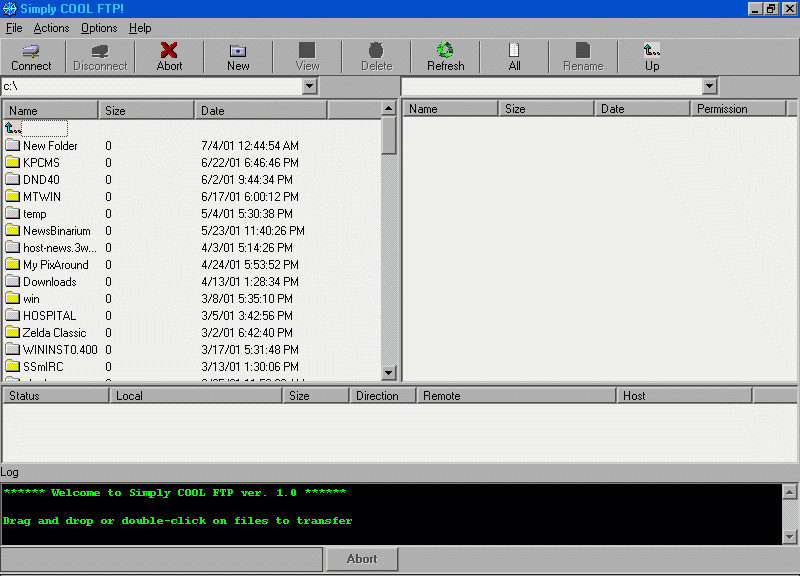The image size is (800, 576).
Task: Sort remote files by Permission column header
Action: (738, 109)
